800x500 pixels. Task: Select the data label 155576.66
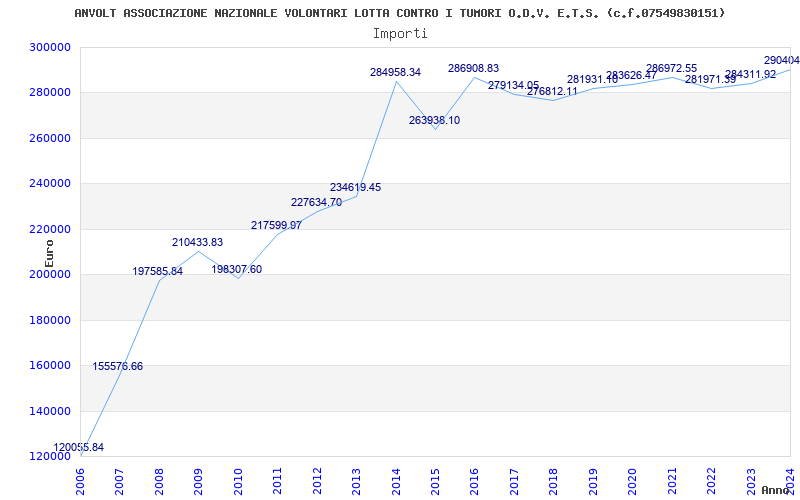tap(118, 366)
